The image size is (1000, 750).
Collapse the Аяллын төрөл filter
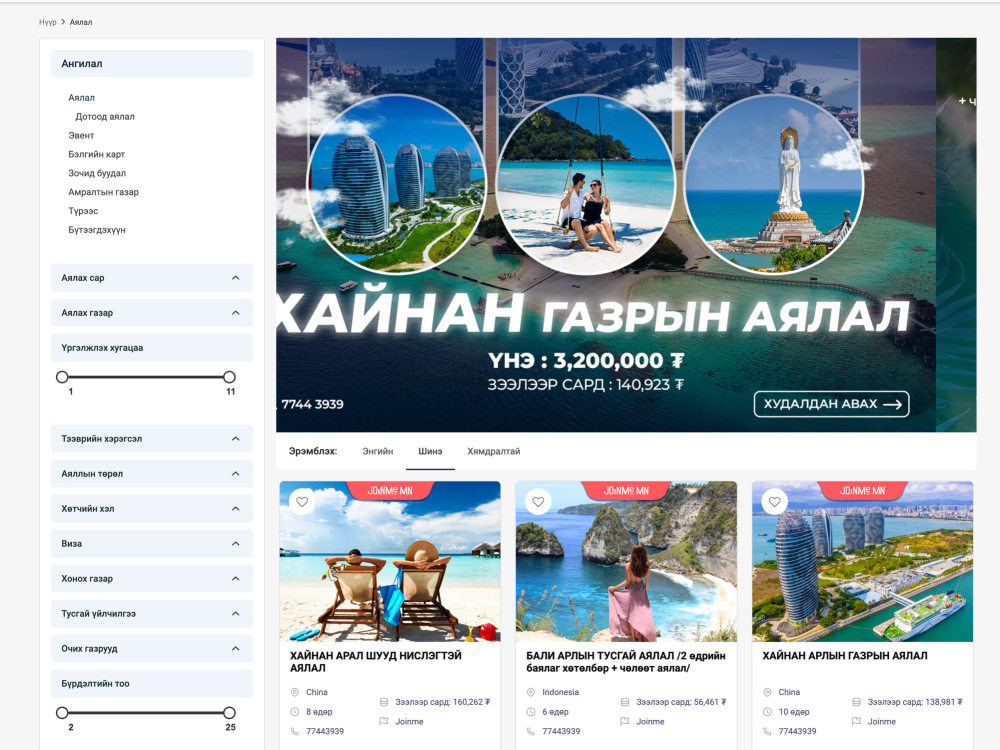pos(152,474)
